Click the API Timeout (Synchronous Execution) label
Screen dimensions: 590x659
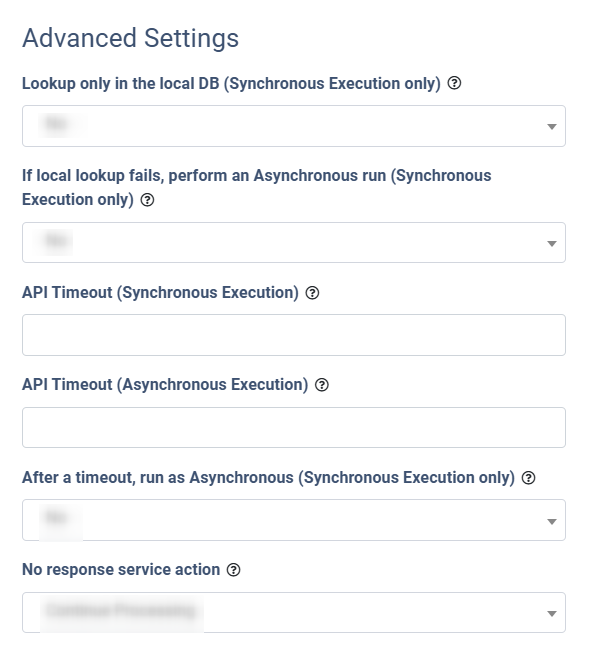(160, 293)
